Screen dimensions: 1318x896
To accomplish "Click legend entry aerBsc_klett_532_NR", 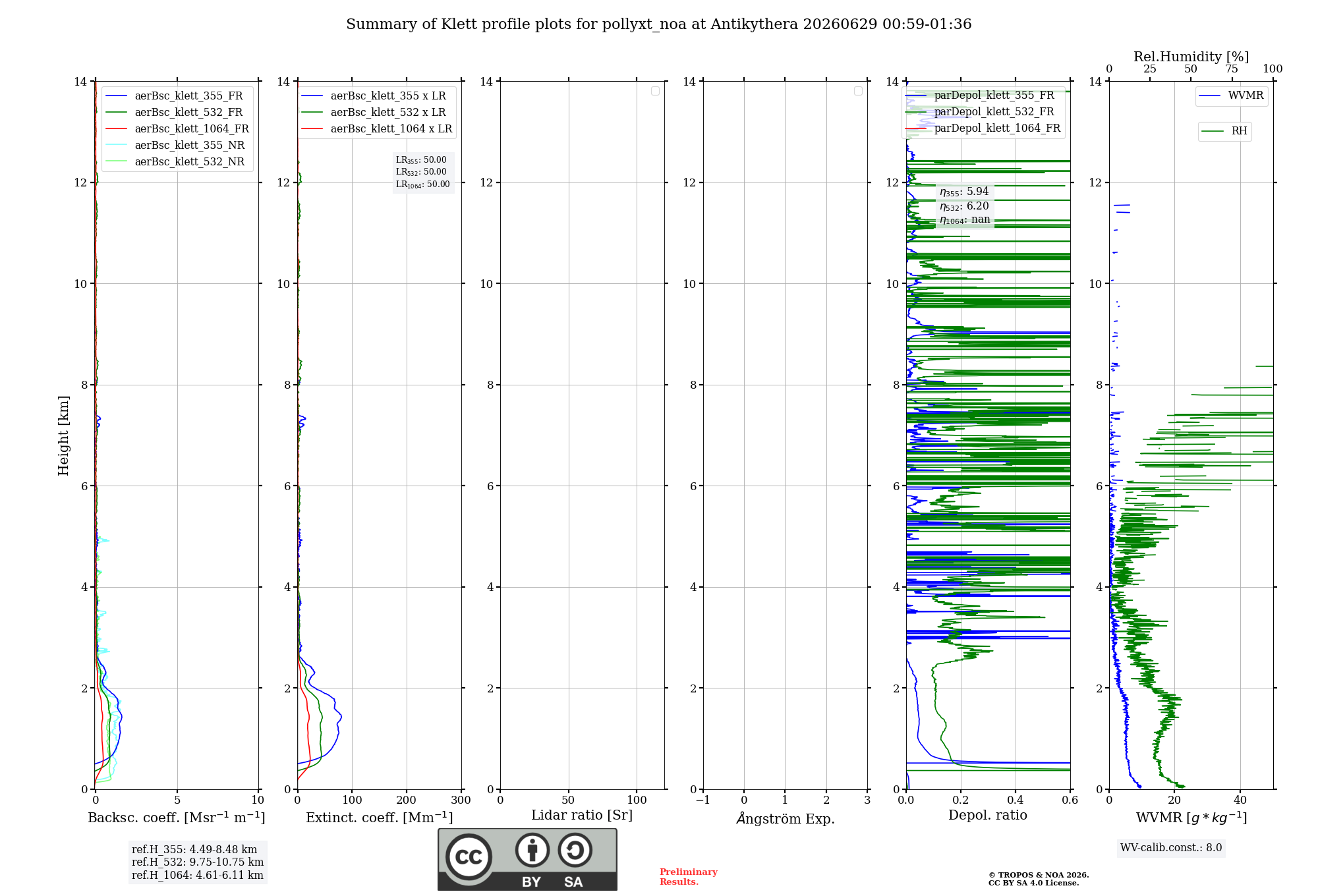I will coord(177,161).
